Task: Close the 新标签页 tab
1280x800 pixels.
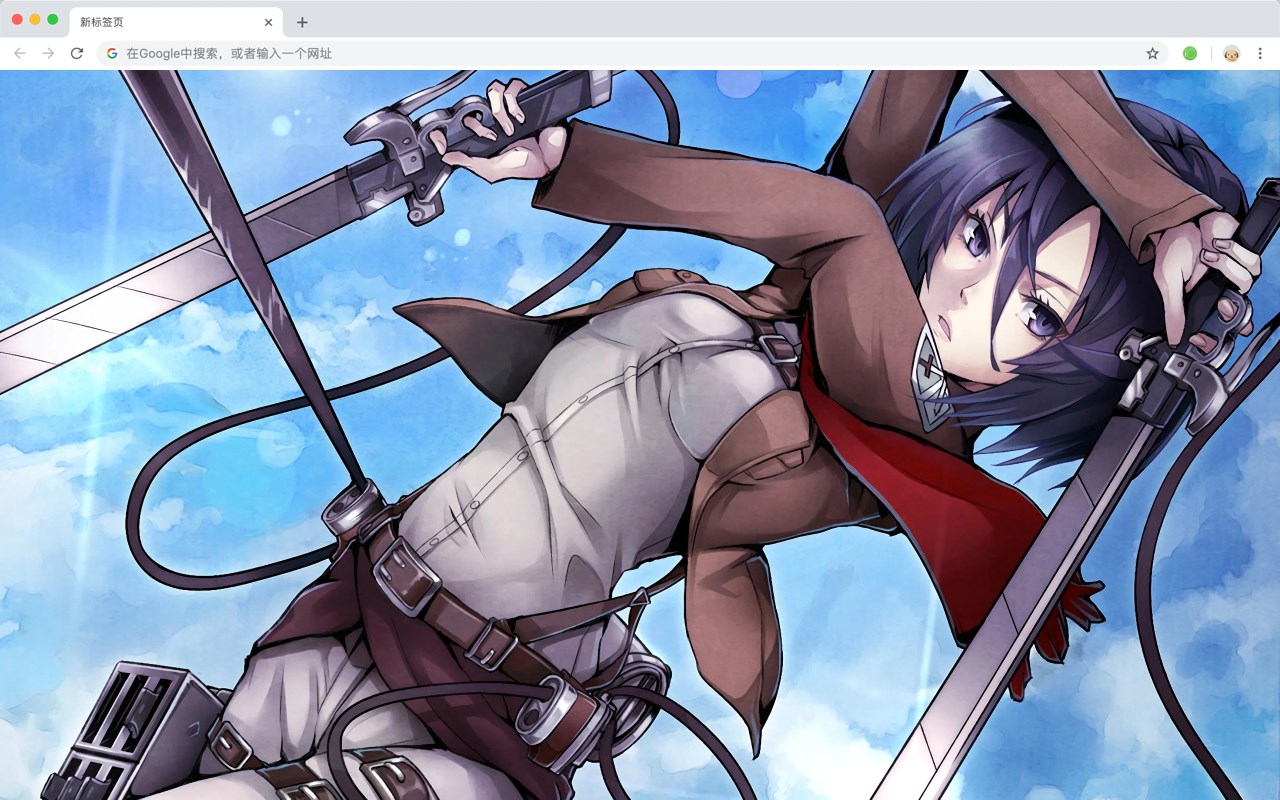Action: (268, 22)
